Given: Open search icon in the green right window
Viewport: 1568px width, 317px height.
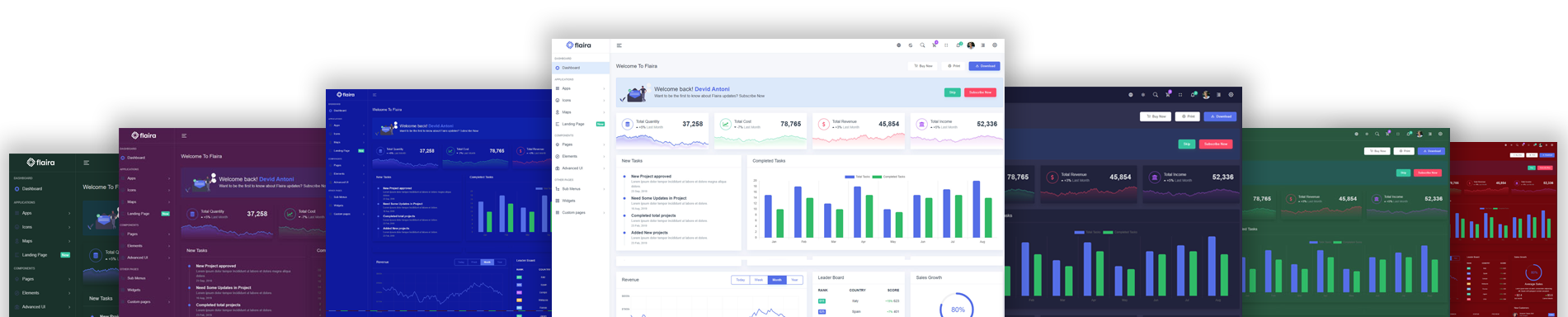Looking at the screenshot, I should [1377, 134].
